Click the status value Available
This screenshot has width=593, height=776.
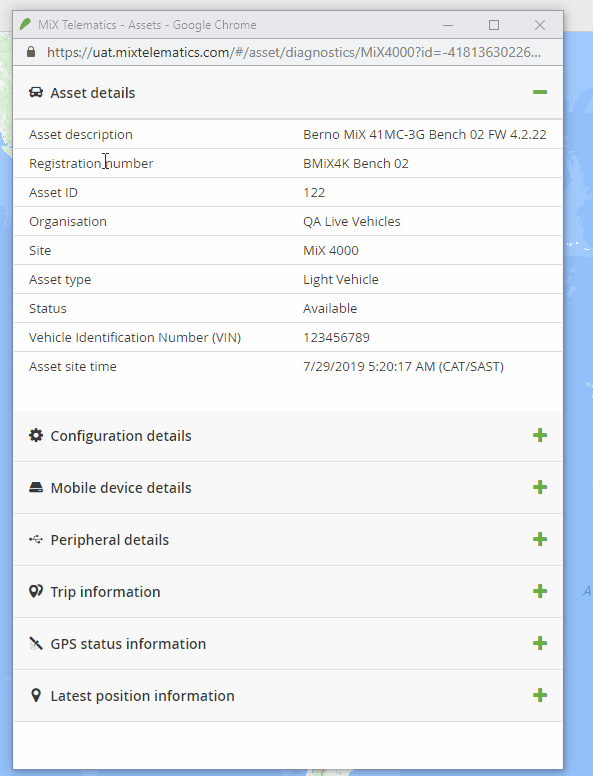coord(330,308)
